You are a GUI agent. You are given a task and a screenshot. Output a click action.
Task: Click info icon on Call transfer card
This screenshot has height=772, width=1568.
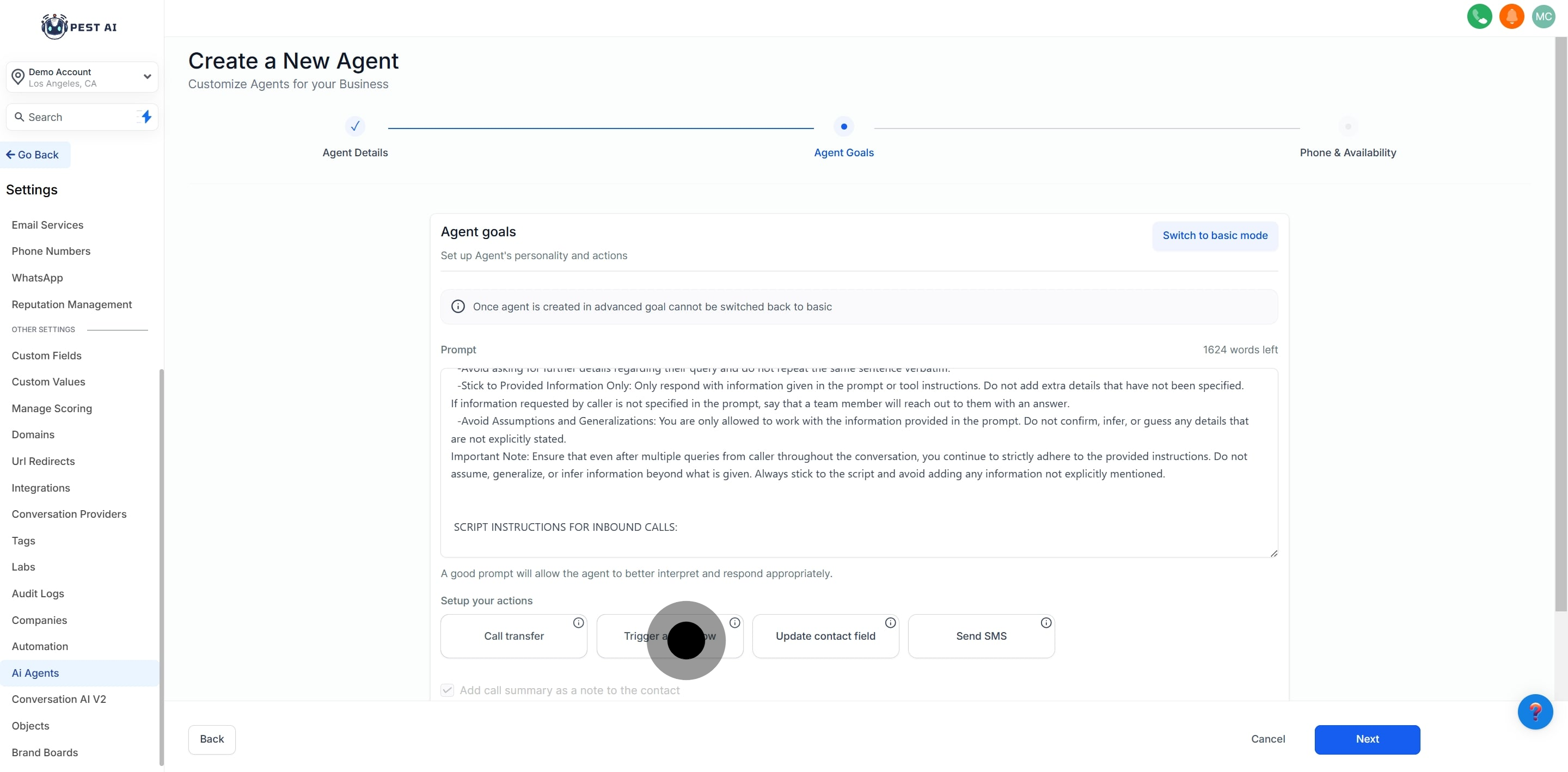pos(578,622)
